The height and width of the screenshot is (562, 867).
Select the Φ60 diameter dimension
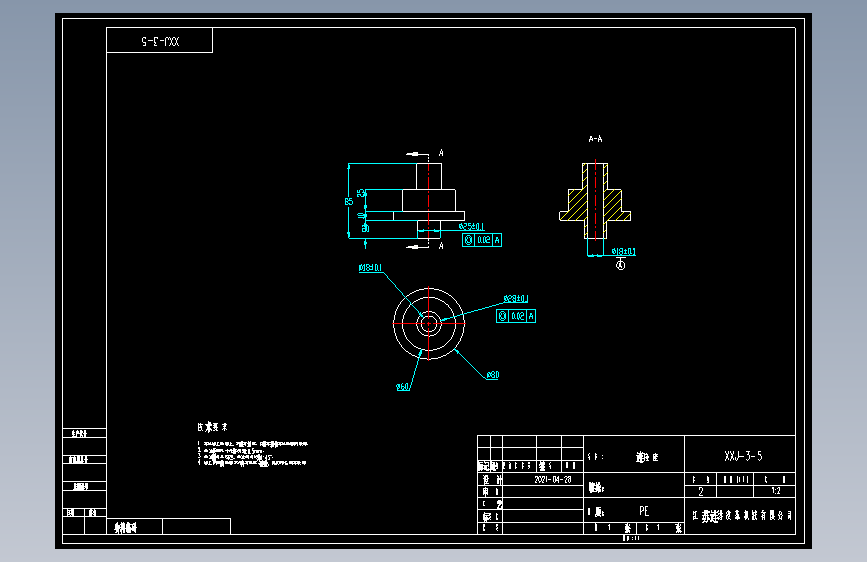[x=403, y=387]
